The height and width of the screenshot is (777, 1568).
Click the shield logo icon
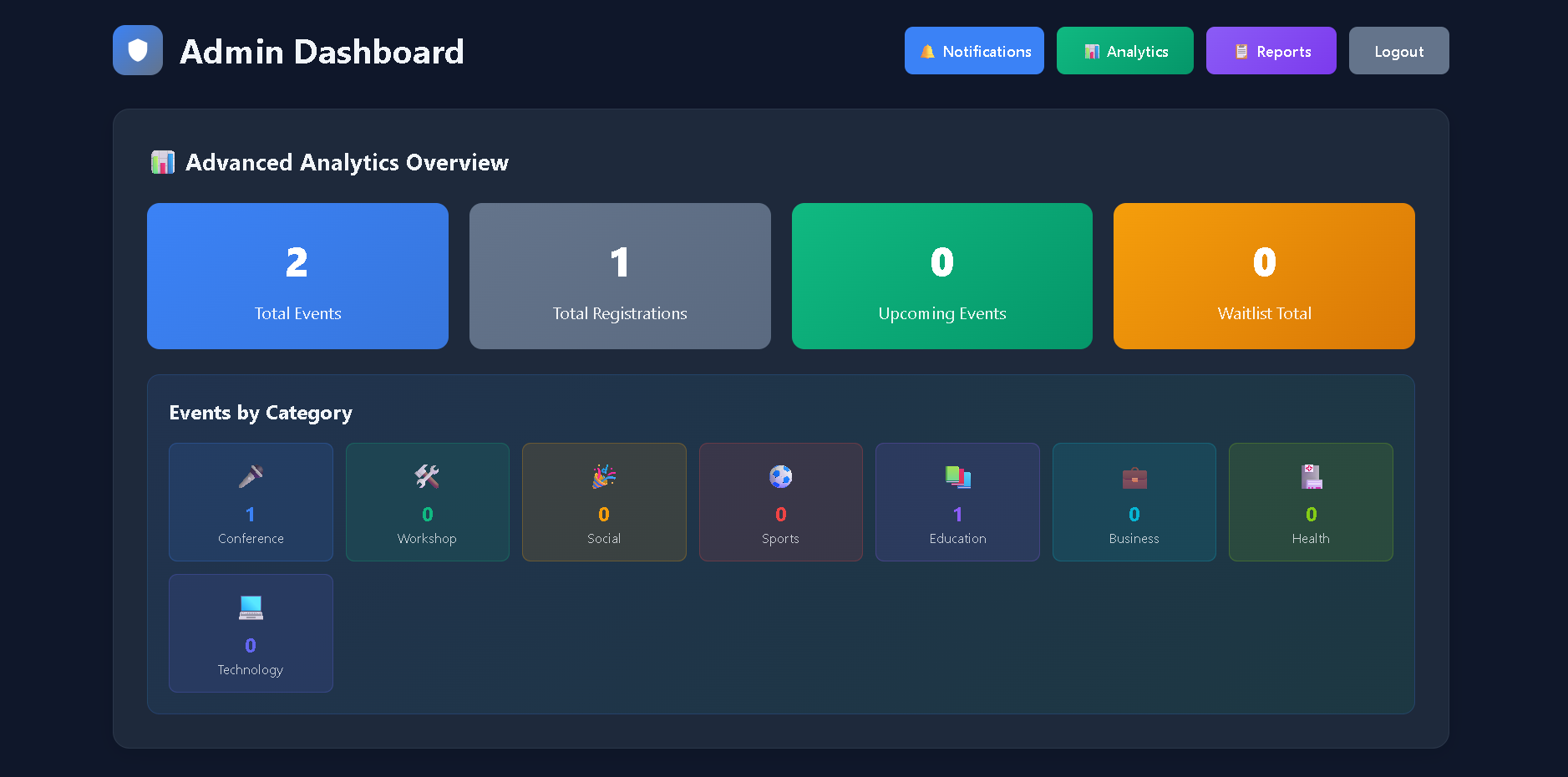tap(138, 50)
